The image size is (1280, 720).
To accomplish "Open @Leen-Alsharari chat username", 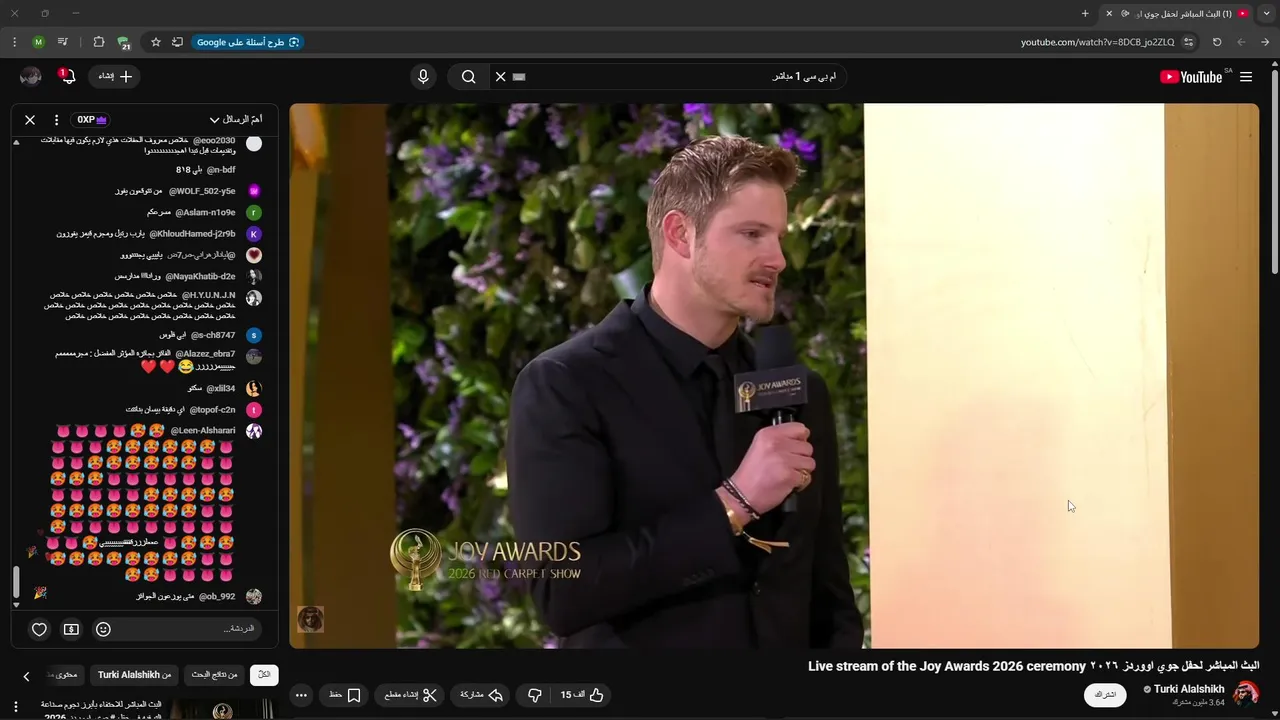I will [x=203, y=431].
